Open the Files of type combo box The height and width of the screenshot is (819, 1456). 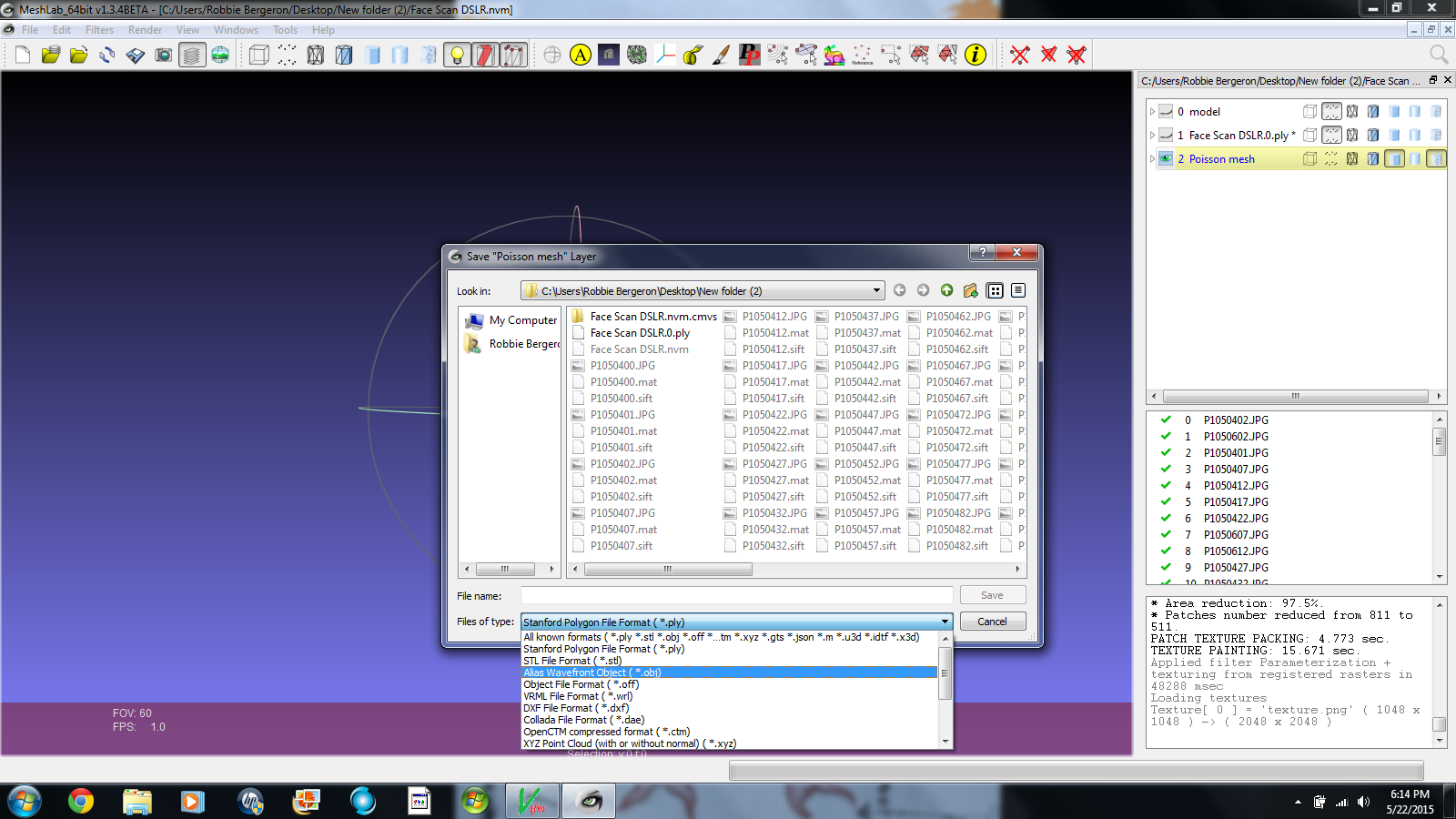[737, 622]
